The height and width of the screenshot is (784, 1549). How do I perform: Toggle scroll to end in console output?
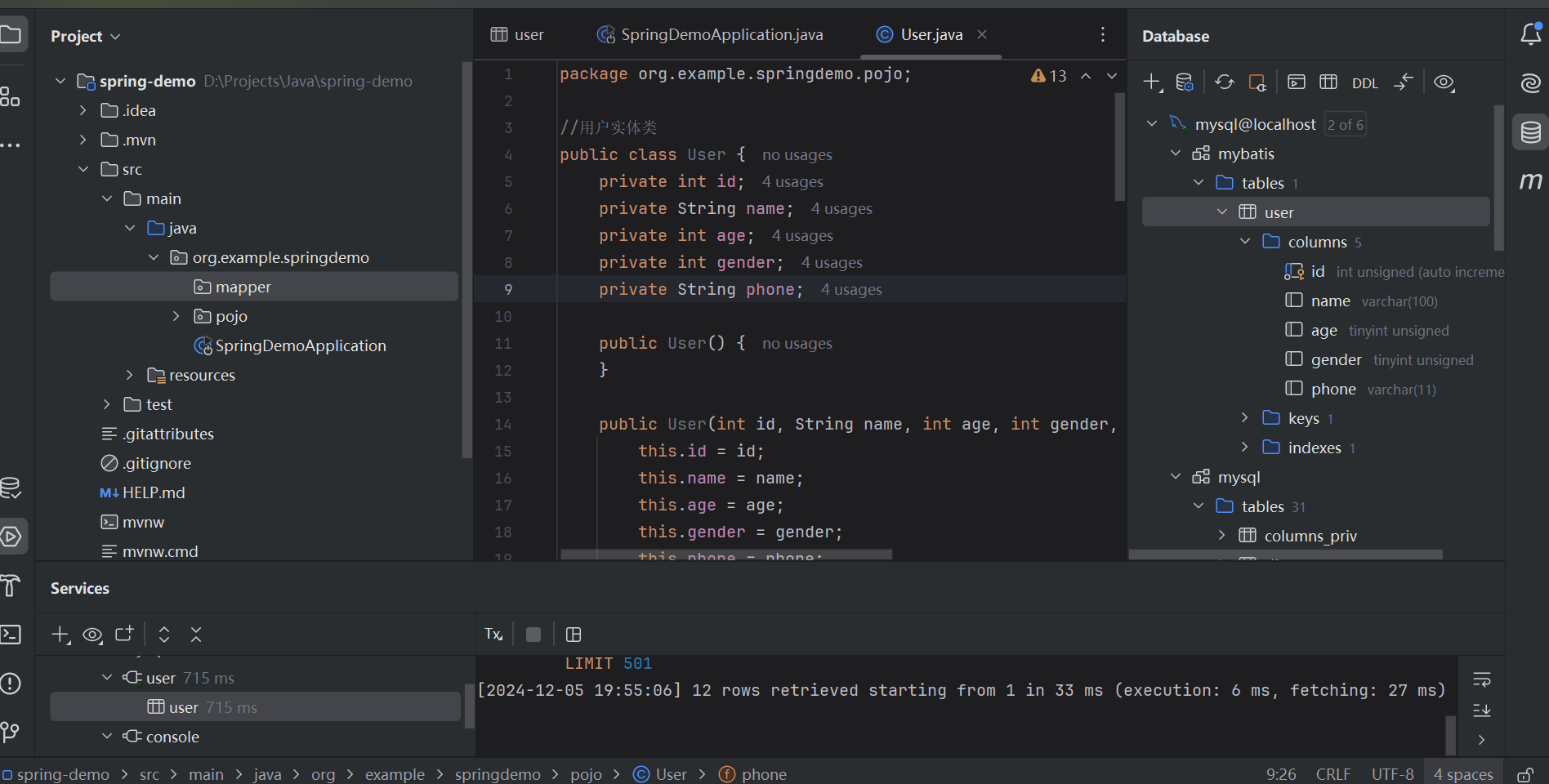tap(1482, 710)
